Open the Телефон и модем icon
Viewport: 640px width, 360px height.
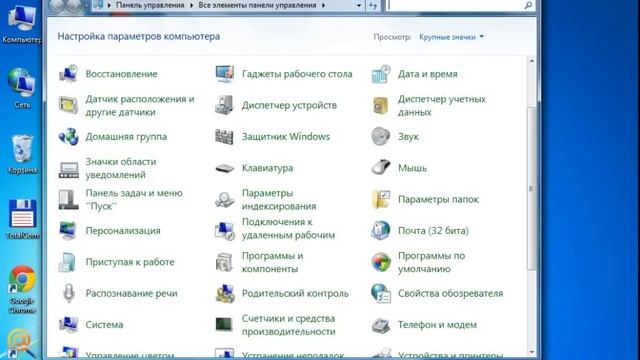[381, 325]
